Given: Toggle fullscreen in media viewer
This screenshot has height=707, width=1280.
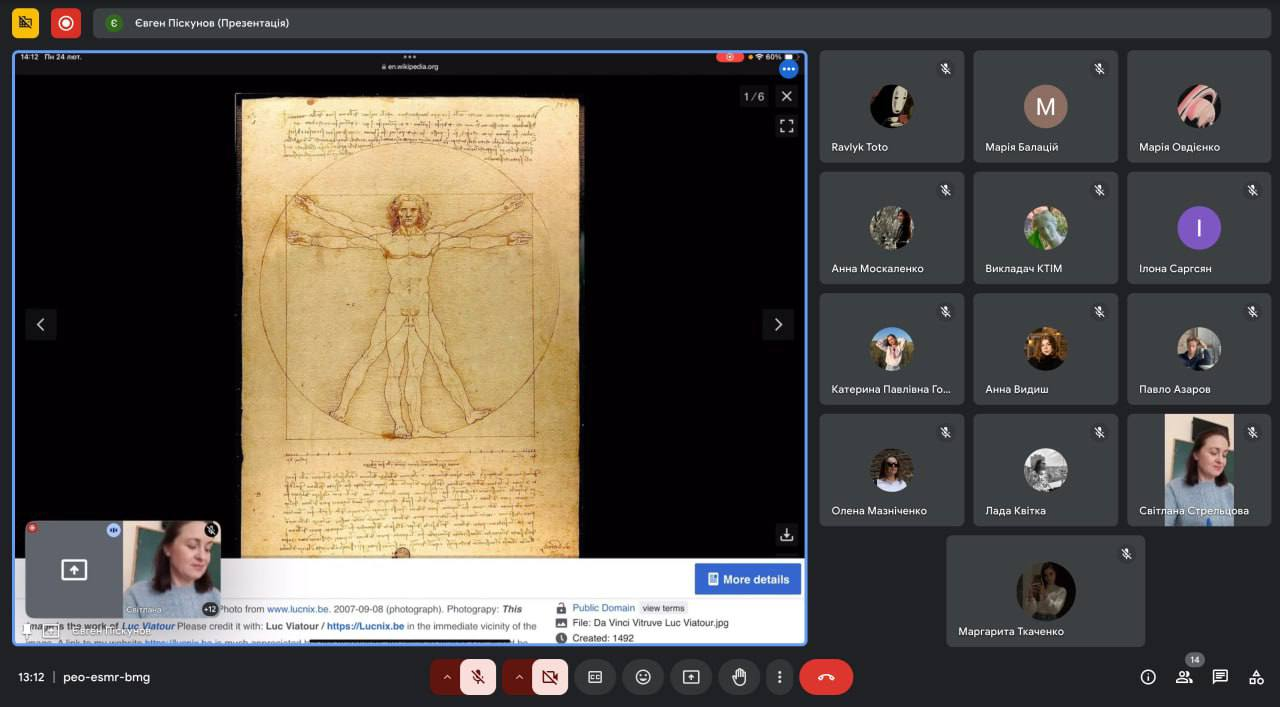Looking at the screenshot, I should pyautogui.click(x=786, y=126).
